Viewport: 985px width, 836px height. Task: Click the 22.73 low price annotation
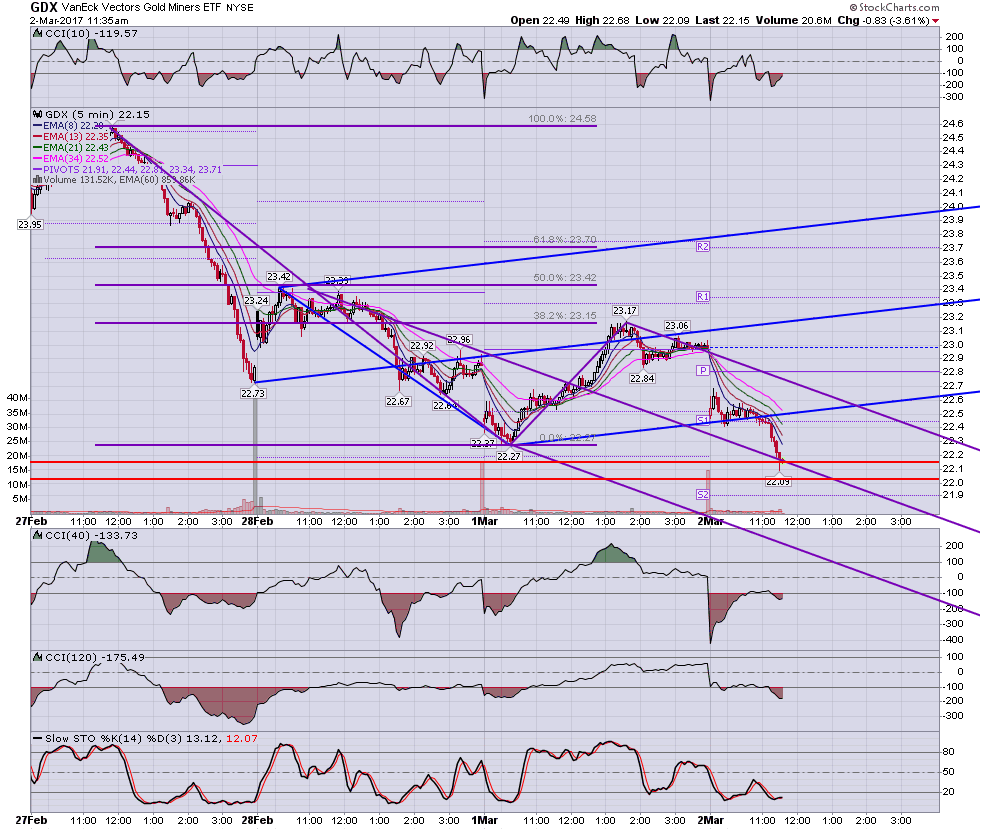253,393
